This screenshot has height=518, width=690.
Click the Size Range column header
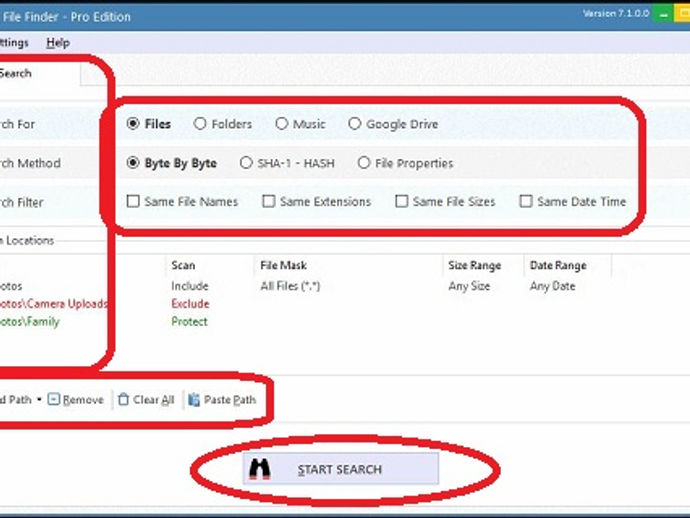coord(474,265)
